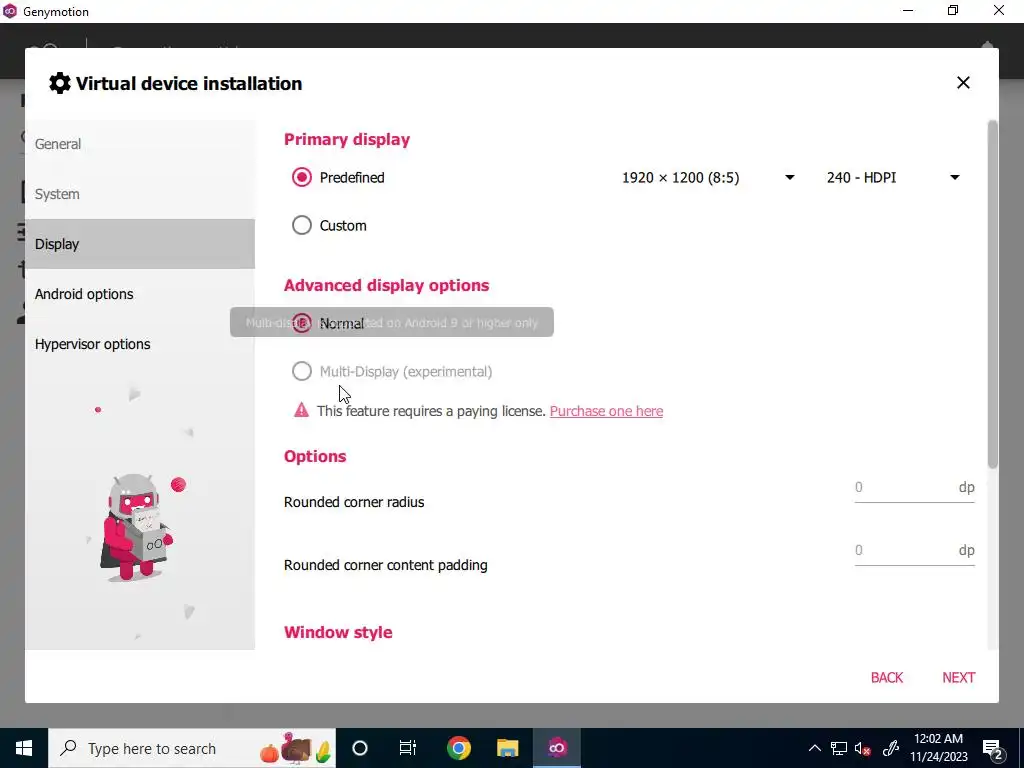This screenshot has width=1024, height=768.
Task: Click the BACK button
Action: [x=886, y=677]
